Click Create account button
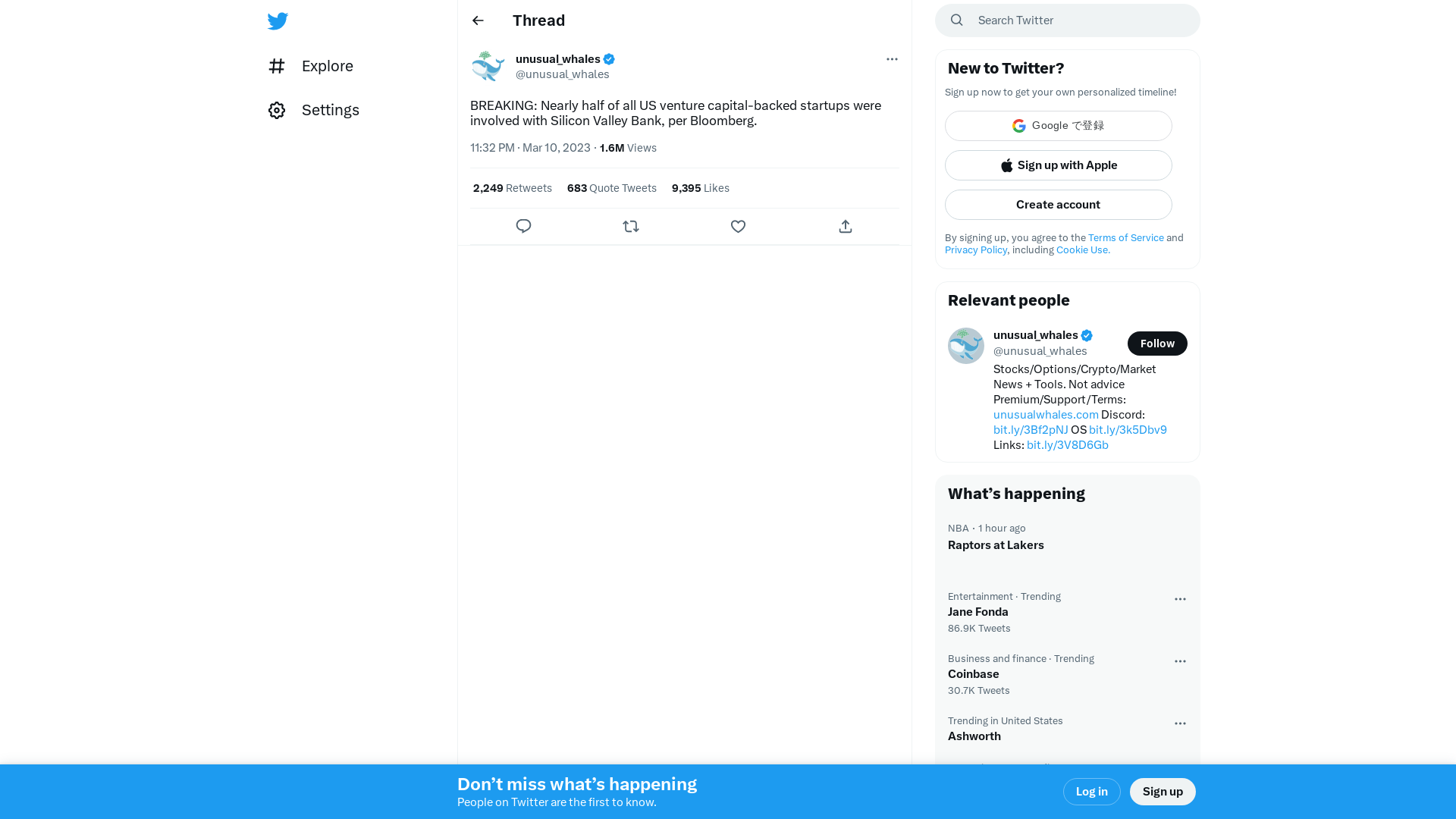Viewport: 1456px width, 819px height. (x=1058, y=204)
